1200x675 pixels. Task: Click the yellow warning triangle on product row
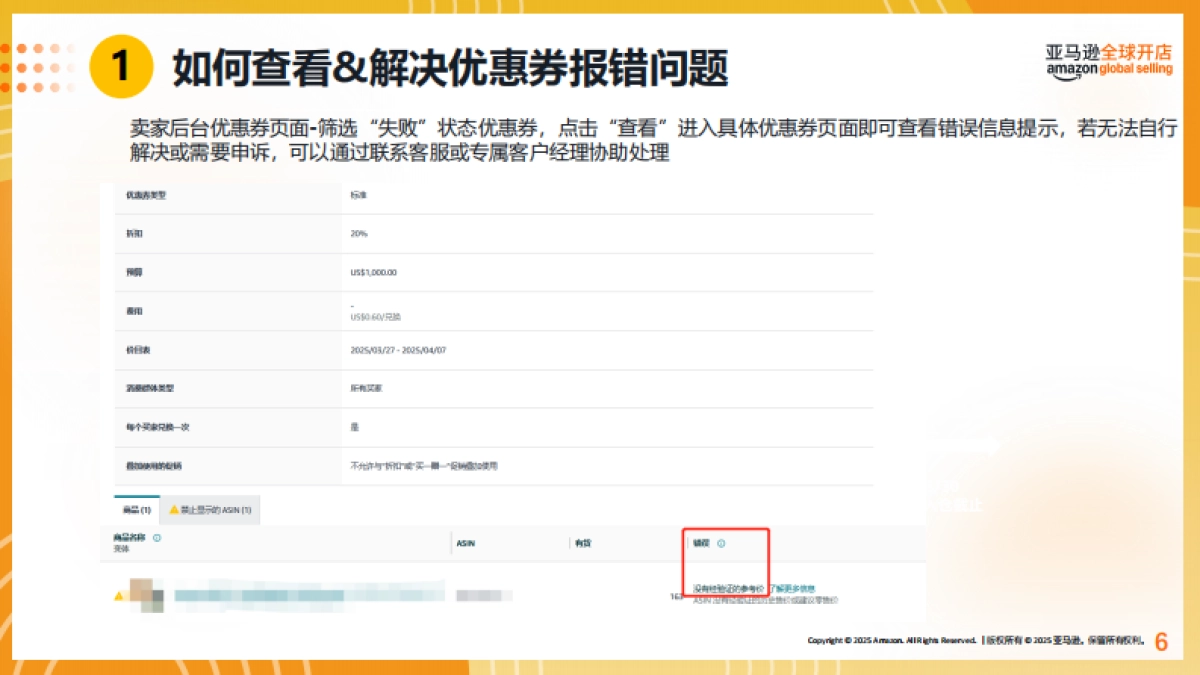120,594
